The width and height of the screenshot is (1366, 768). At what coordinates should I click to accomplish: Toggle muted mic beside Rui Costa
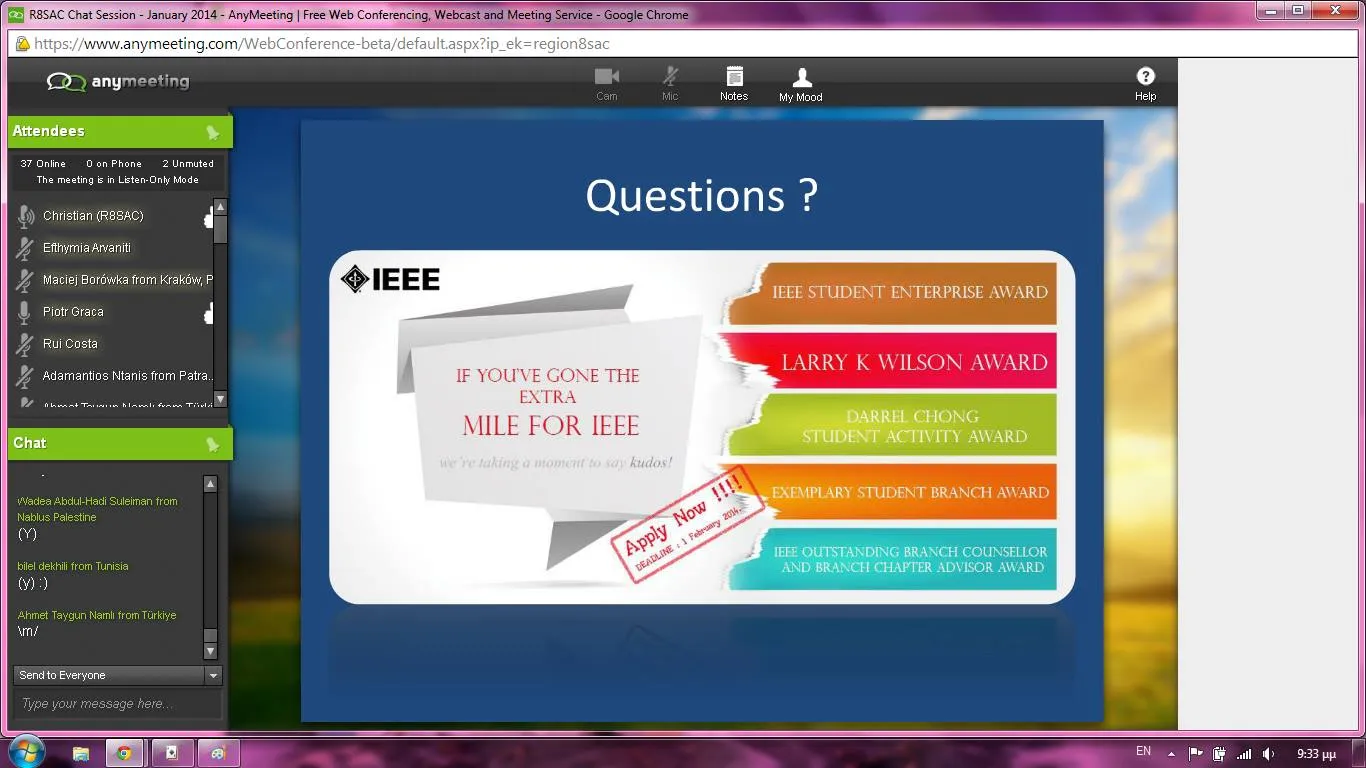[x=26, y=344]
